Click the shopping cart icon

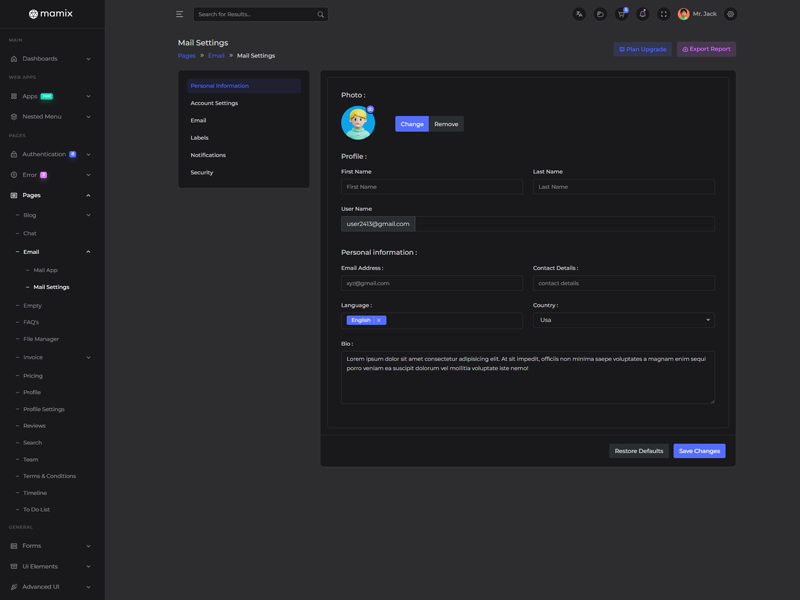(621, 14)
